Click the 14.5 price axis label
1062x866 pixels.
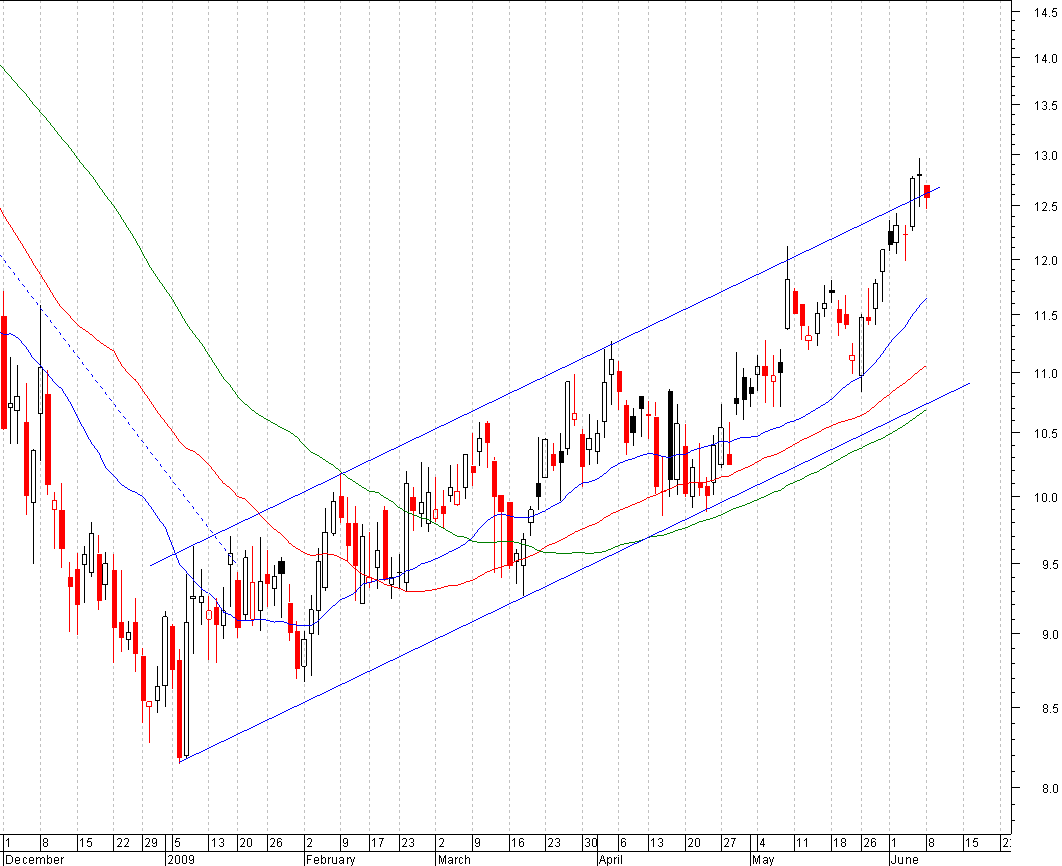click(1045, 12)
